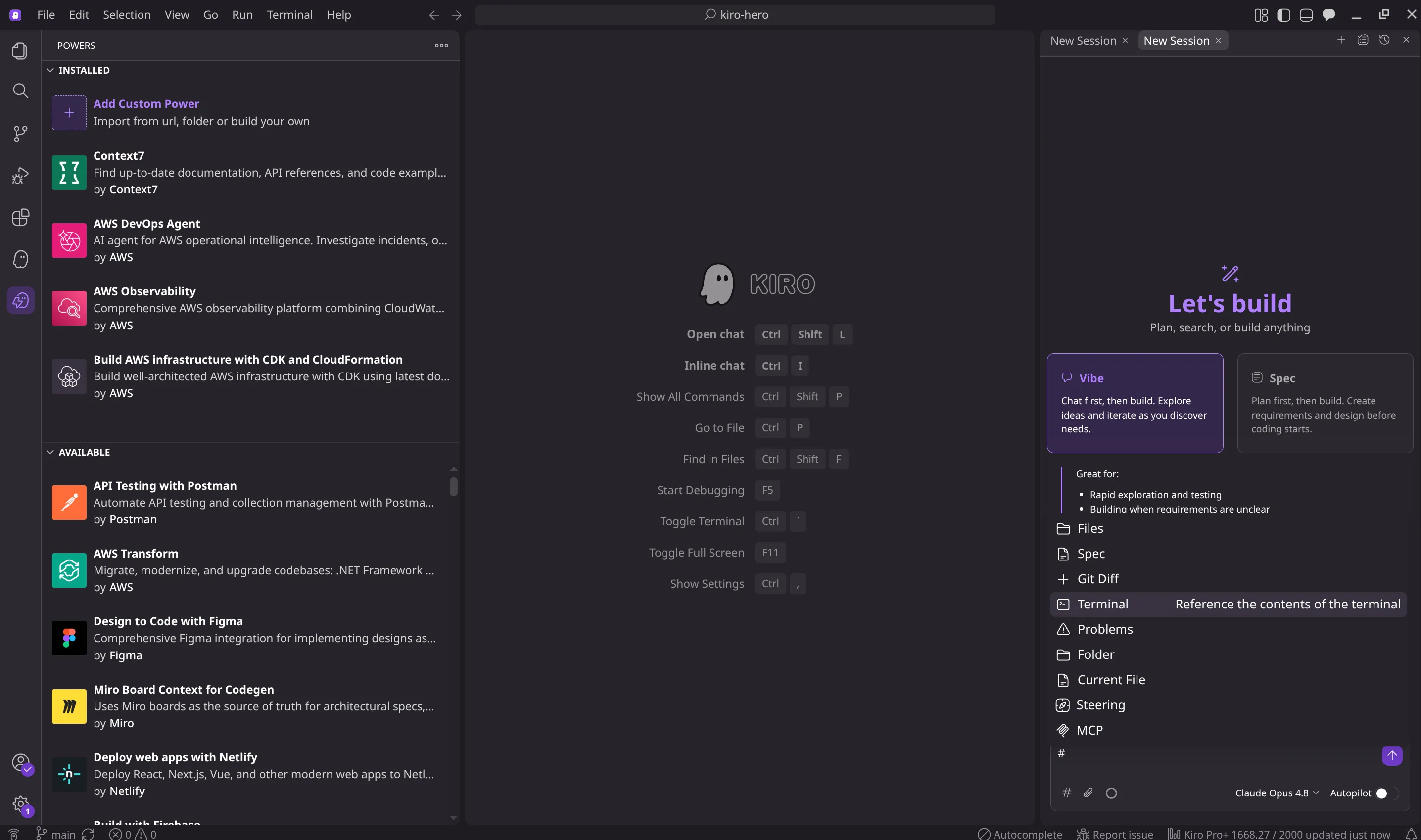Click the hash context icon below chat input
The width and height of the screenshot is (1421, 840).
(1067, 793)
